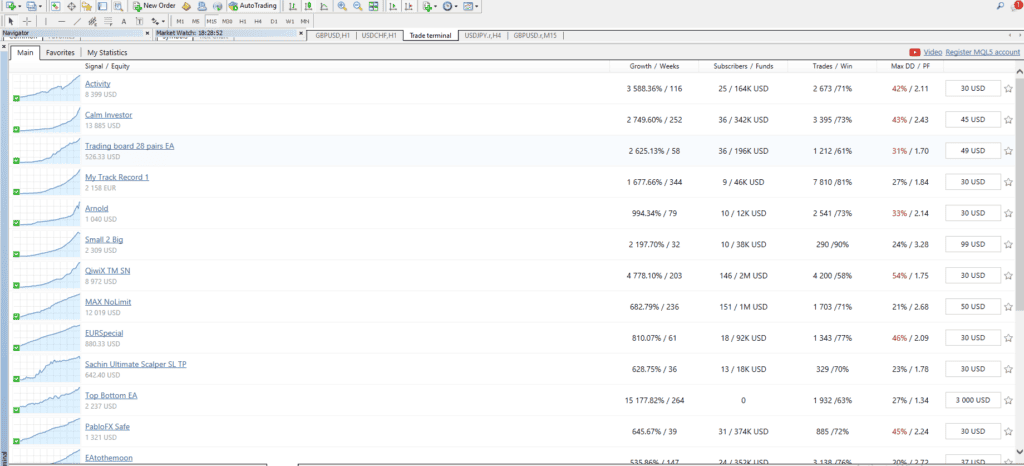The width and height of the screenshot is (1024, 466).
Task: Select the arrow cursor tool
Action: (11, 22)
